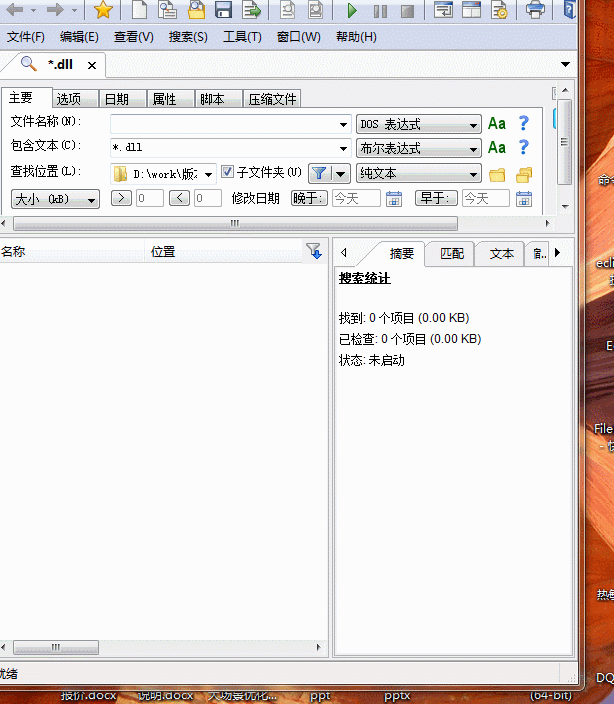Open the 文件名称 field dropdown arrow
This screenshot has width=614, height=704.
[343, 124]
